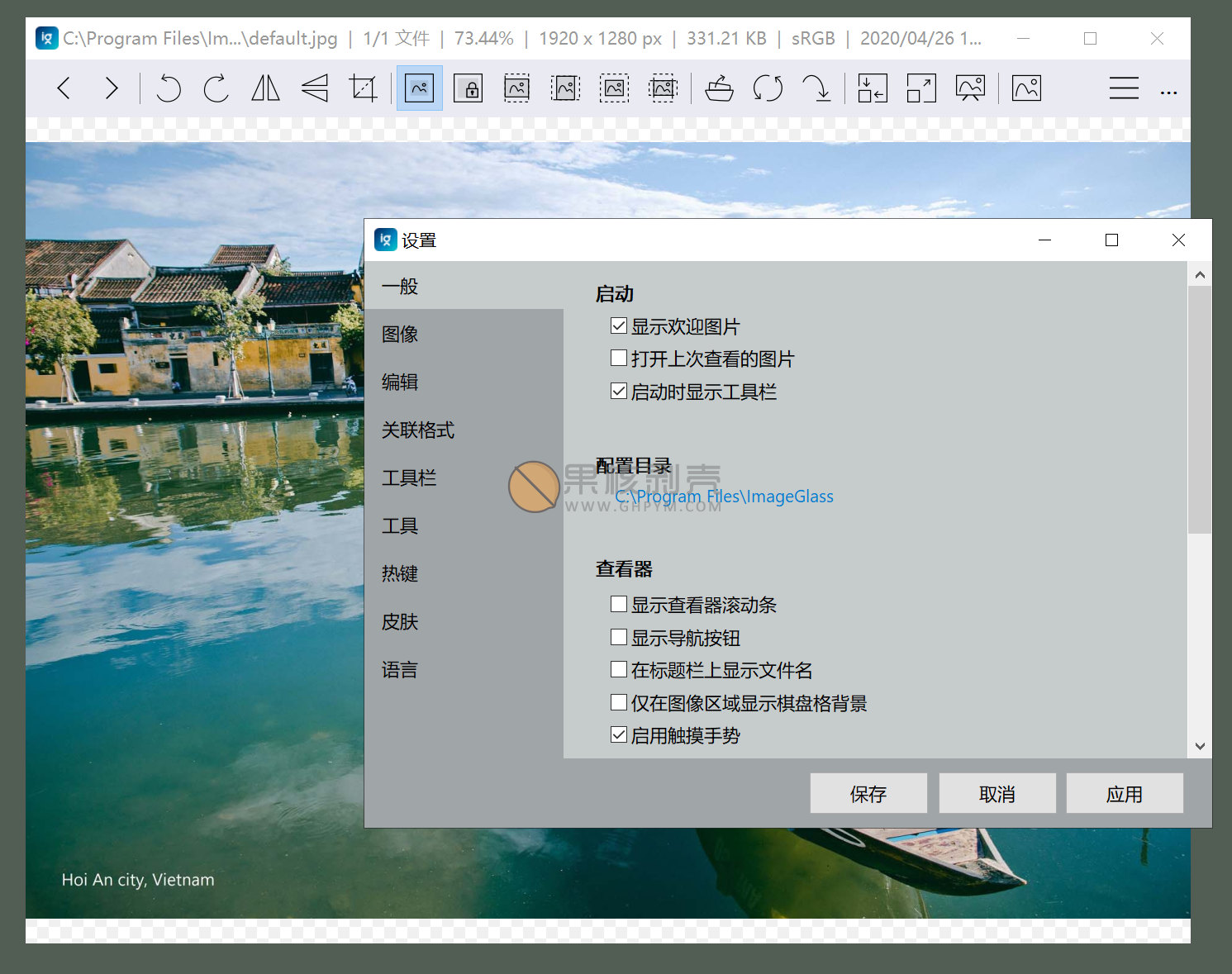Open the ellipsis overflow menu
This screenshot has height=974, width=1232.
(1168, 92)
